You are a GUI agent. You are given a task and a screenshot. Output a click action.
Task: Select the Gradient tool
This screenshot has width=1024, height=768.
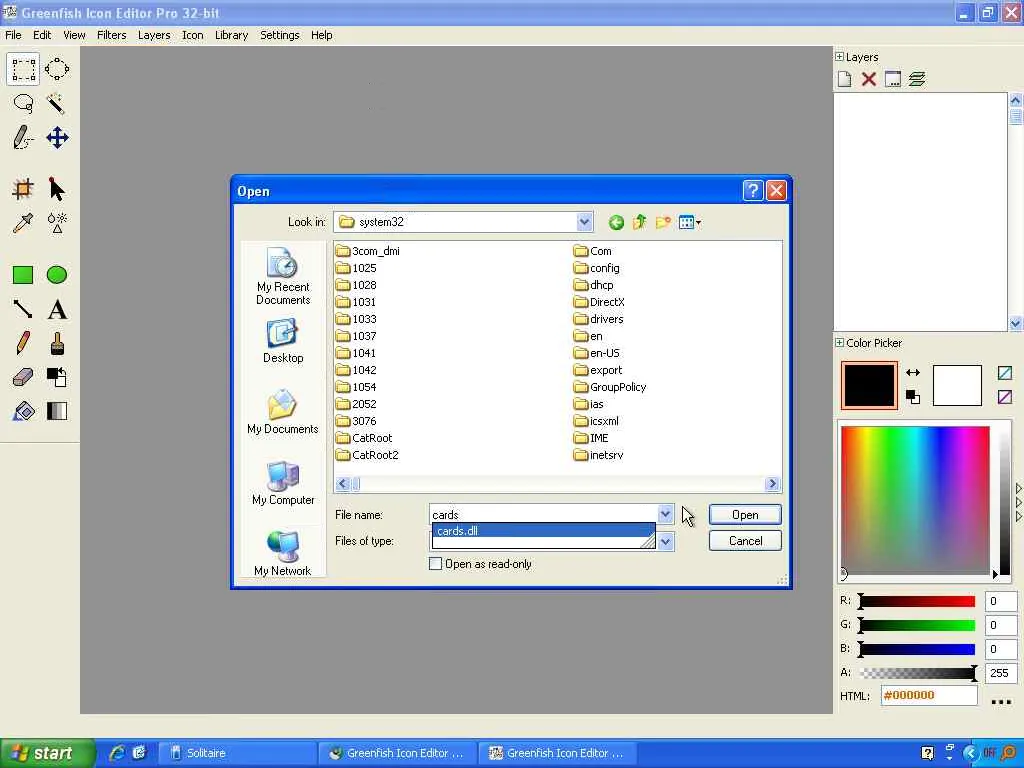point(57,411)
